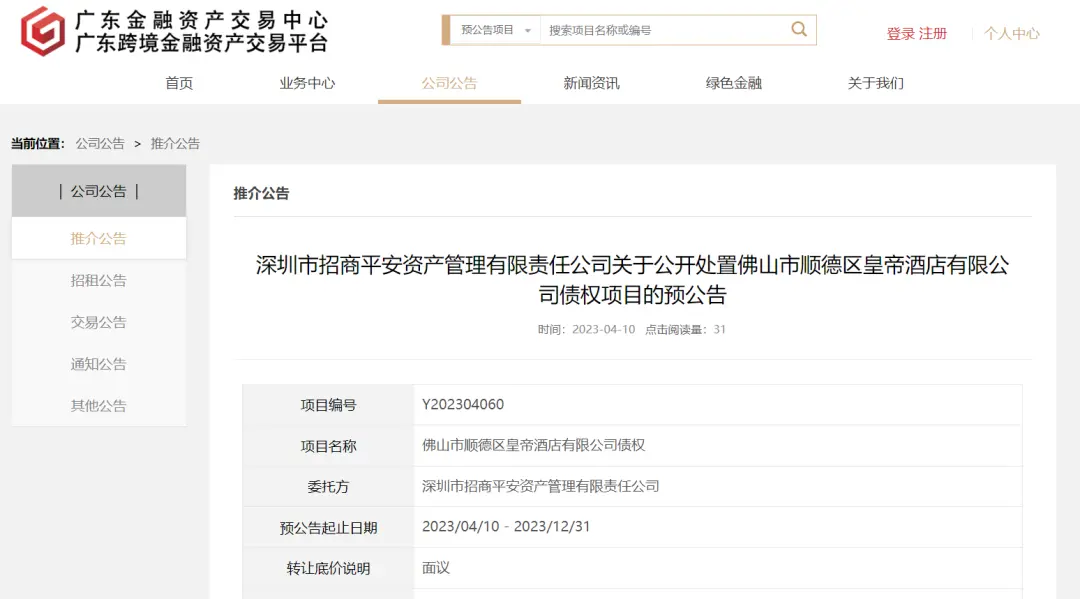Click project number Y202304060
1080x599 pixels.
(x=463, y=404)
